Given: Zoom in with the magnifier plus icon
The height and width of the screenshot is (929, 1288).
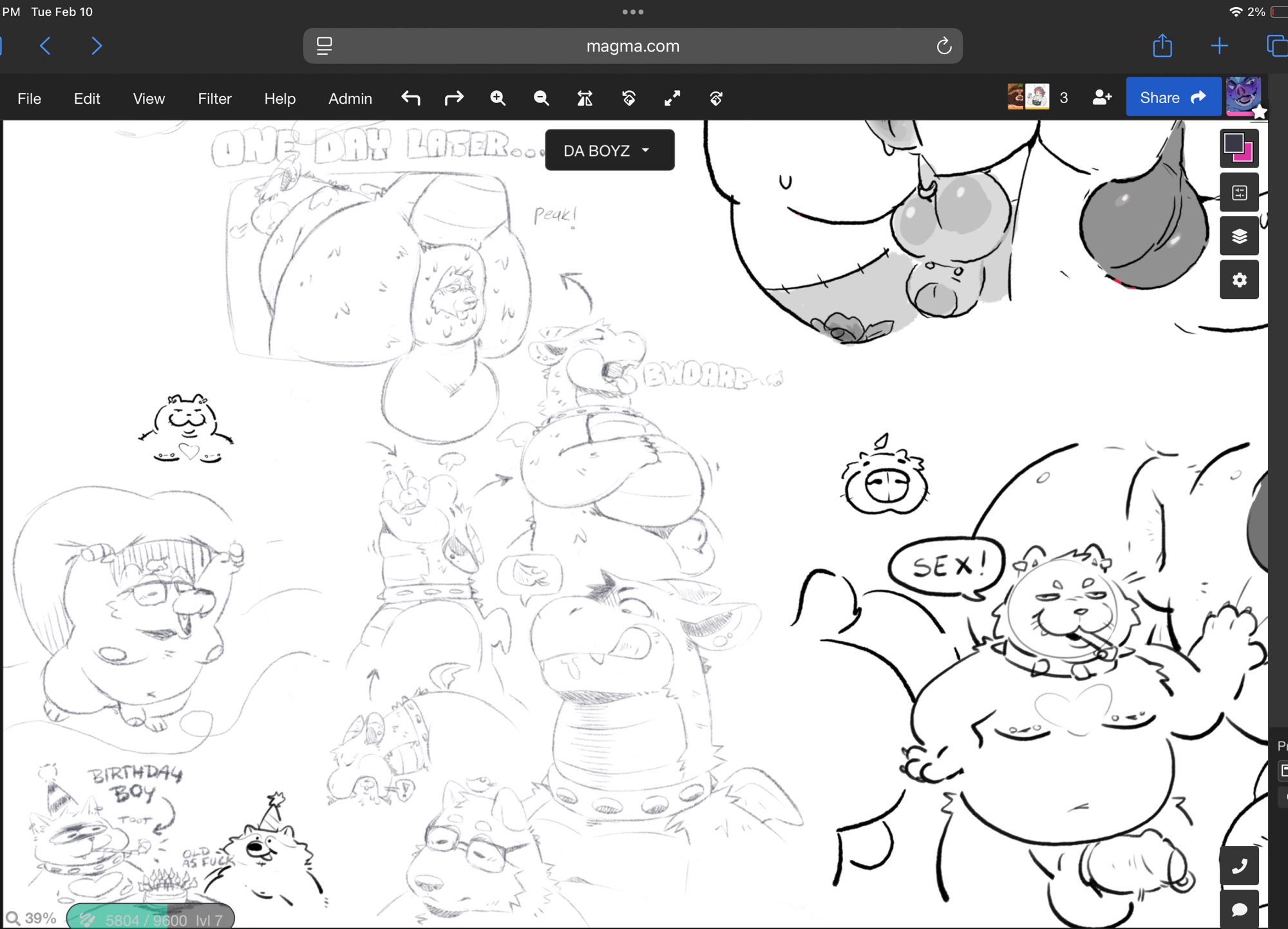Looking at the screenshot, I should pyautogui.click(x=498, y=98).
